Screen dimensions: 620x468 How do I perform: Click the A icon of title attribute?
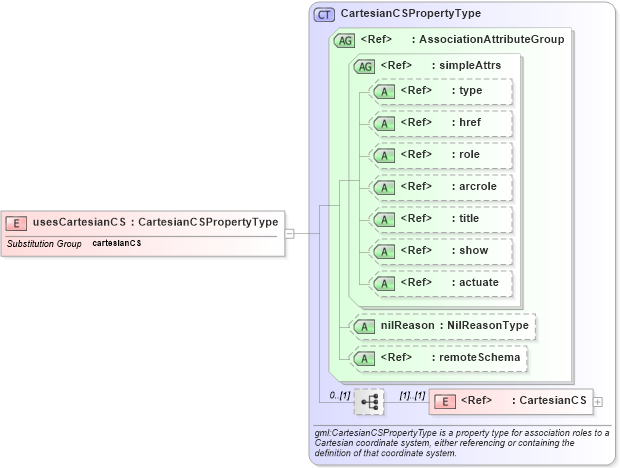click(x=384, y=220)
